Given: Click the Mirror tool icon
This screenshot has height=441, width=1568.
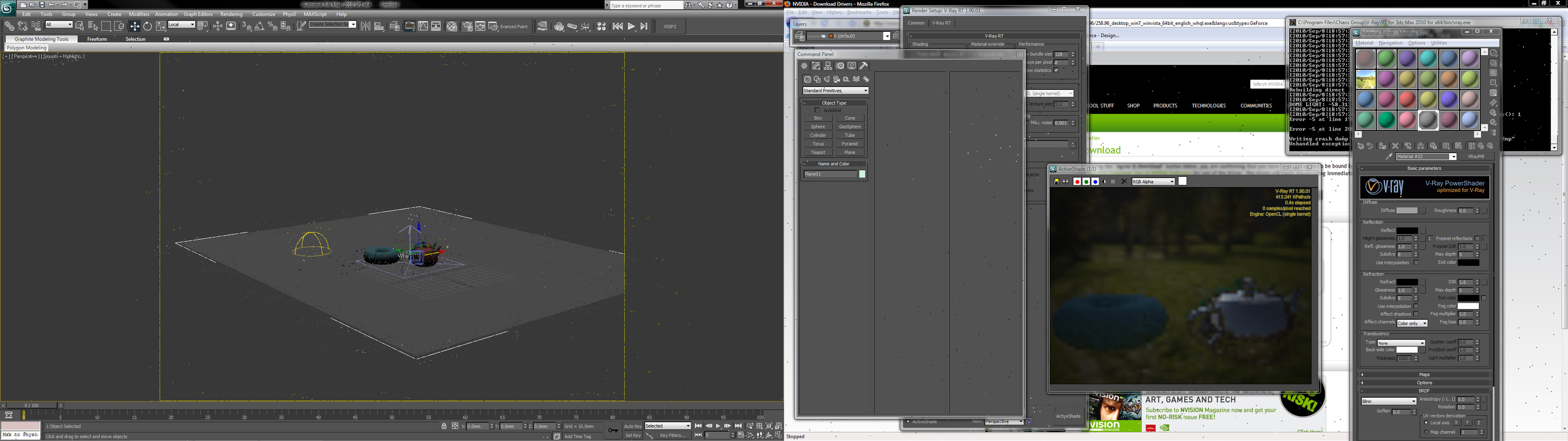Looking at the screenshot, I should click(365, 26).
